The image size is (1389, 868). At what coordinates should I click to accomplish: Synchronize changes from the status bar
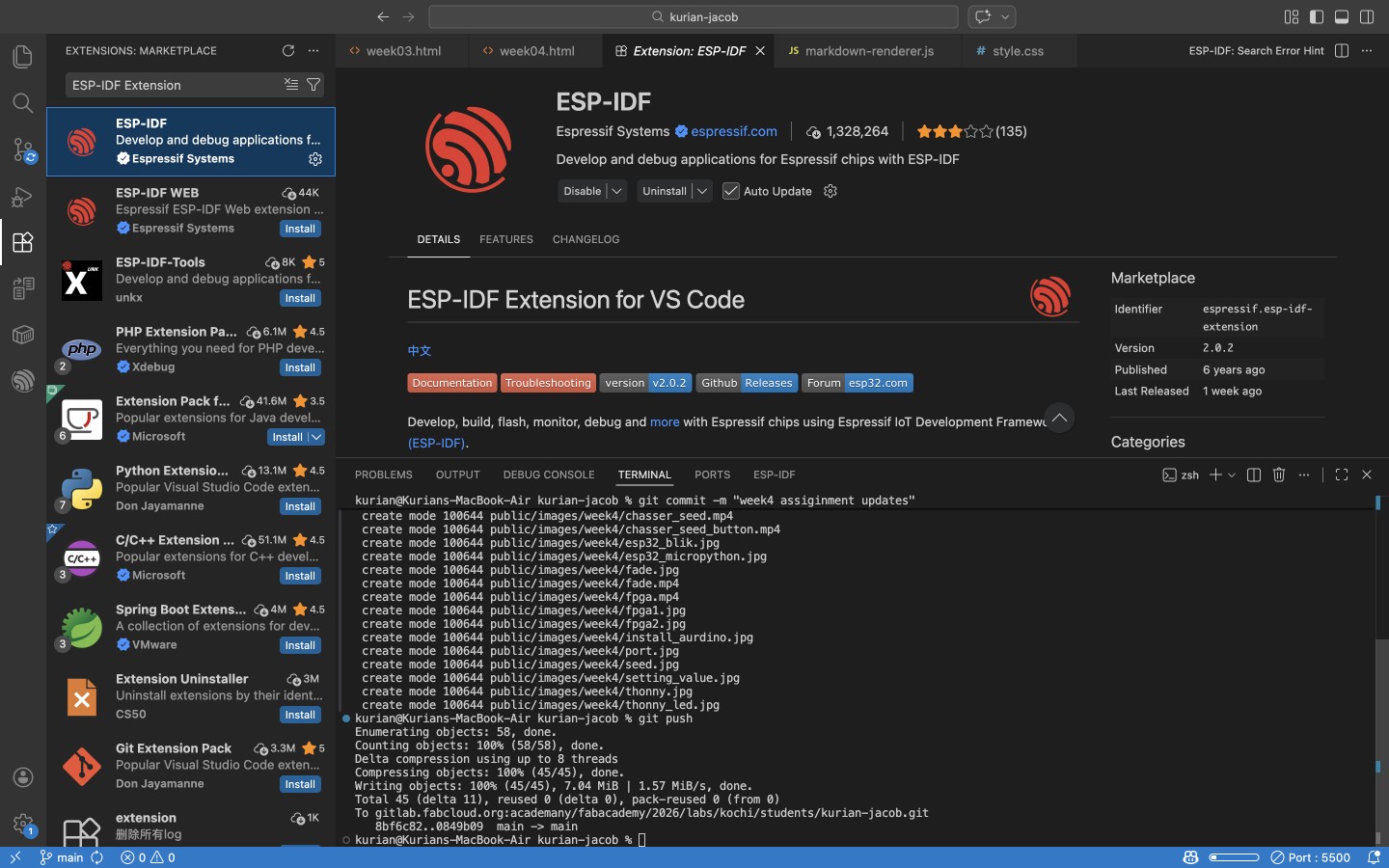coord(97,857)
